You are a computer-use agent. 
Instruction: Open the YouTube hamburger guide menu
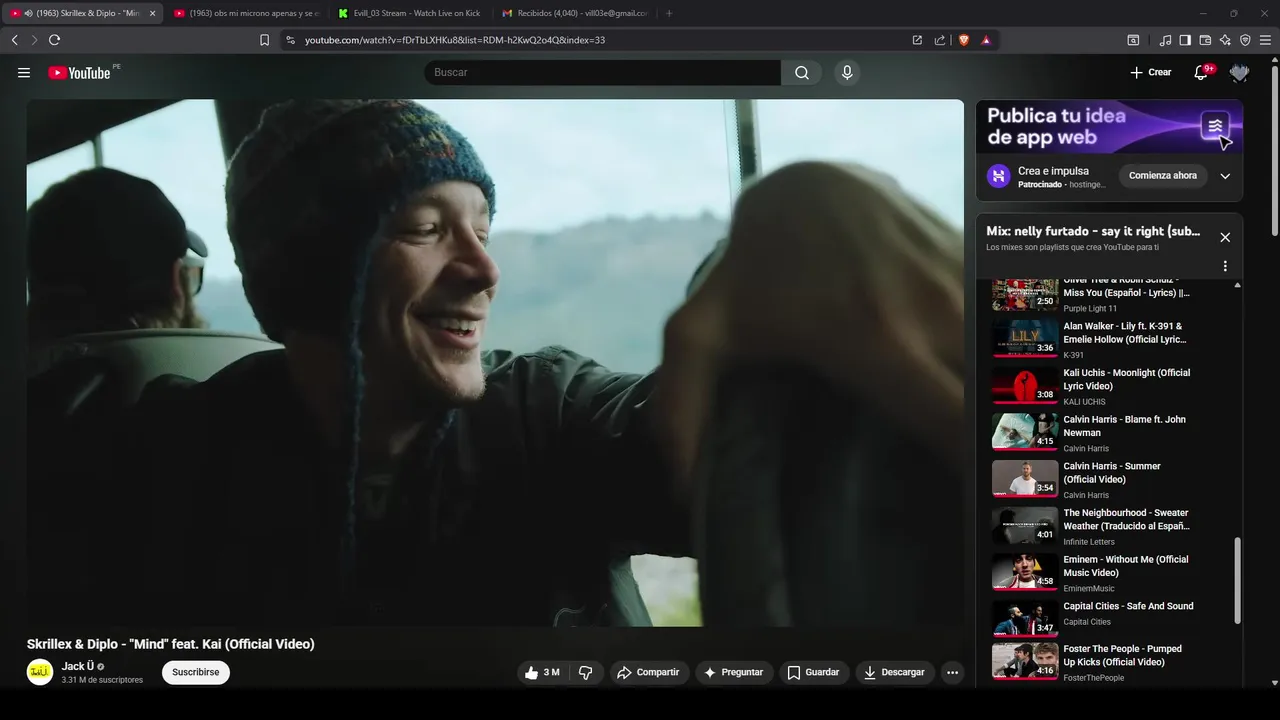pyautogui.click(x=24, y=73)
